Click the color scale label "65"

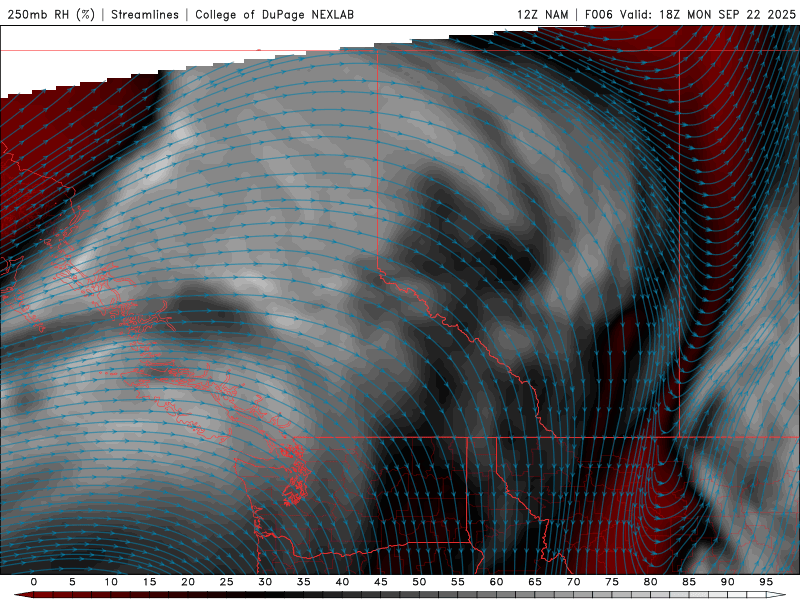click(x=535, y=582)
